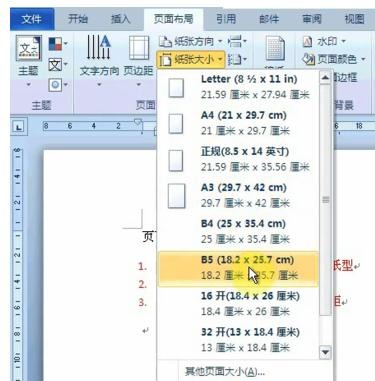375x381 pixels.
Task: Expand the 文字方向 dropdown arrow
Action: pos(99,84)
